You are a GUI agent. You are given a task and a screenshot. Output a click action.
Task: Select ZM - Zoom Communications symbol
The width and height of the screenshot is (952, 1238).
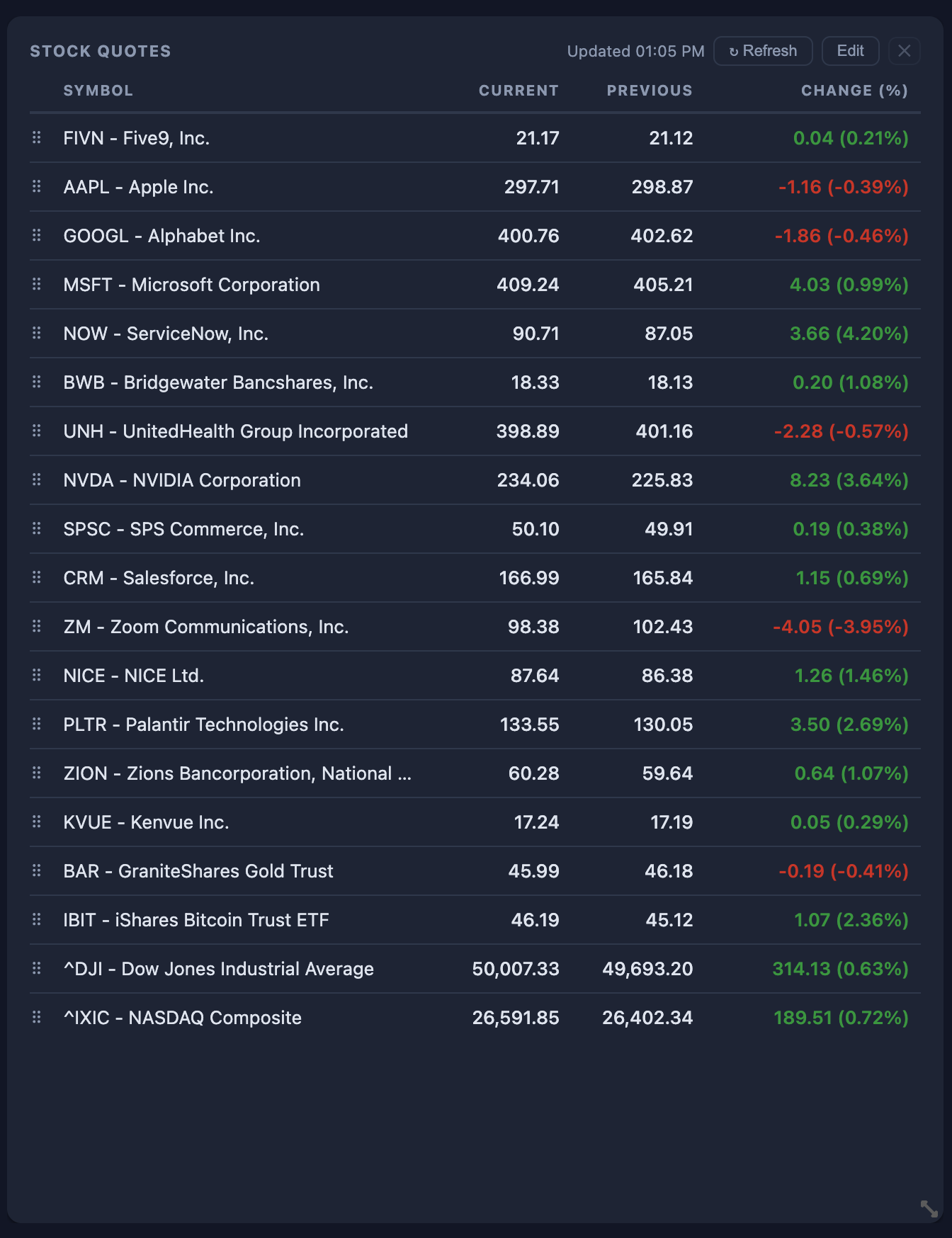(x=206, y=627)
